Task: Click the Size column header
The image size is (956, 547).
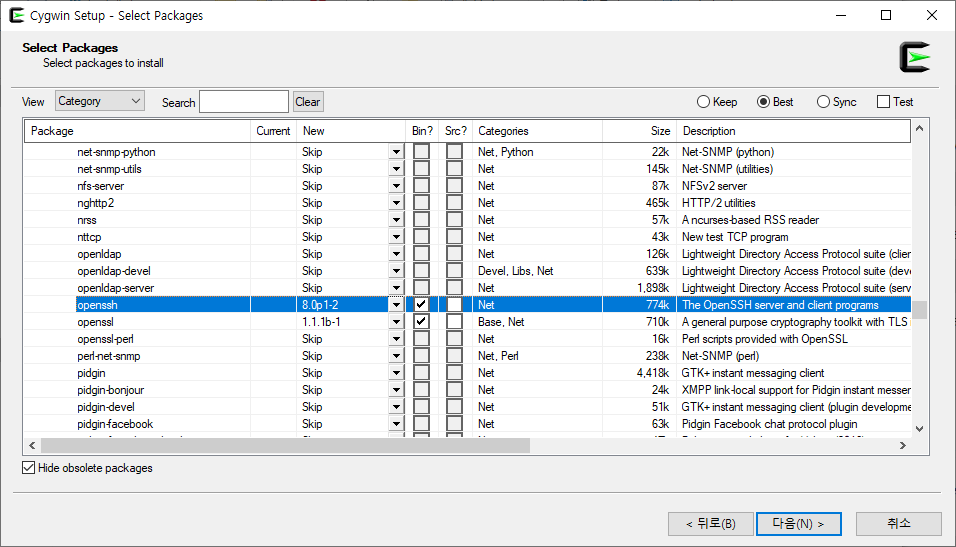Action: (640, 131)
